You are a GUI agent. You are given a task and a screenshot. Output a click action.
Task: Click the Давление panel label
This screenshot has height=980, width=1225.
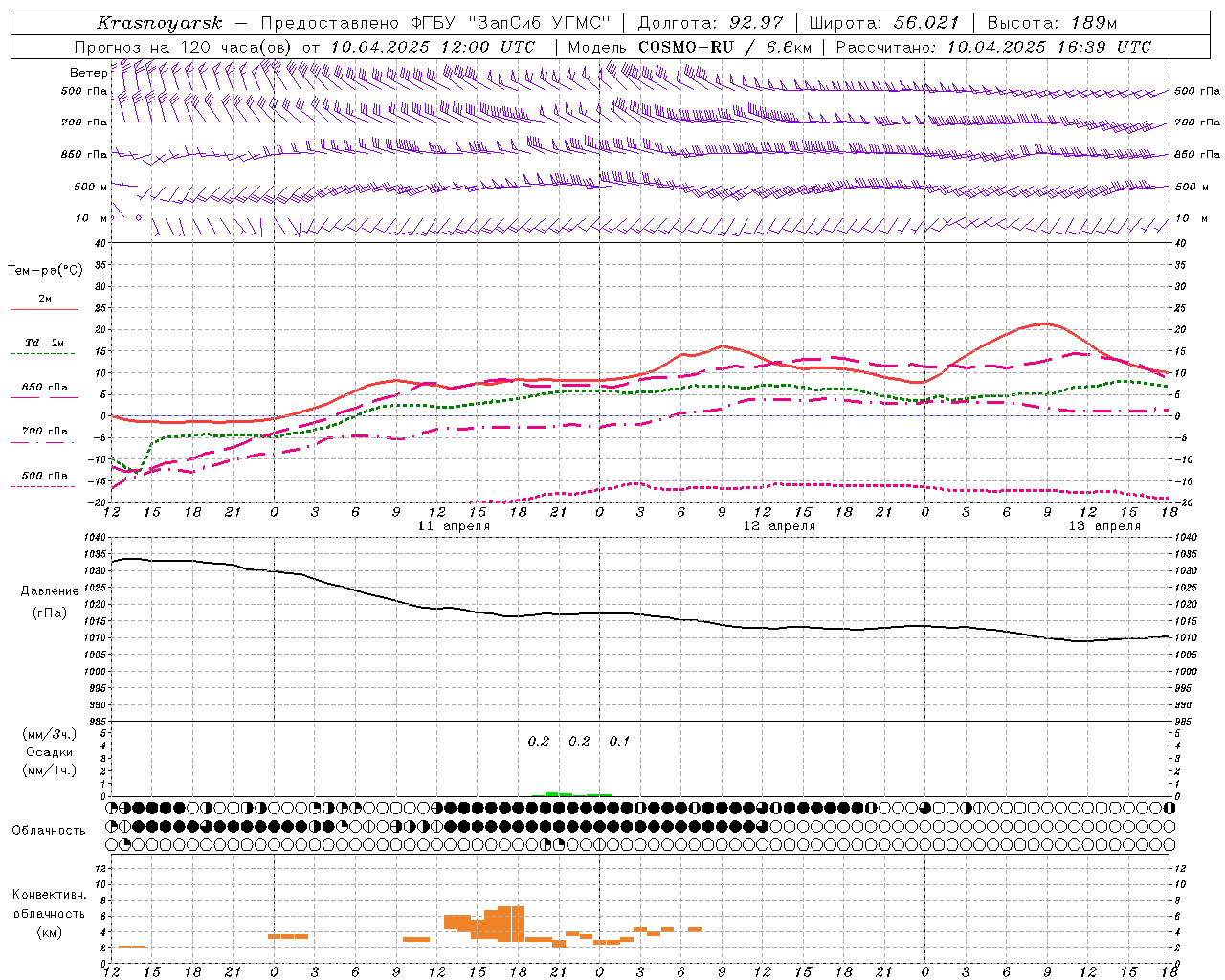(x=50, y=591)
